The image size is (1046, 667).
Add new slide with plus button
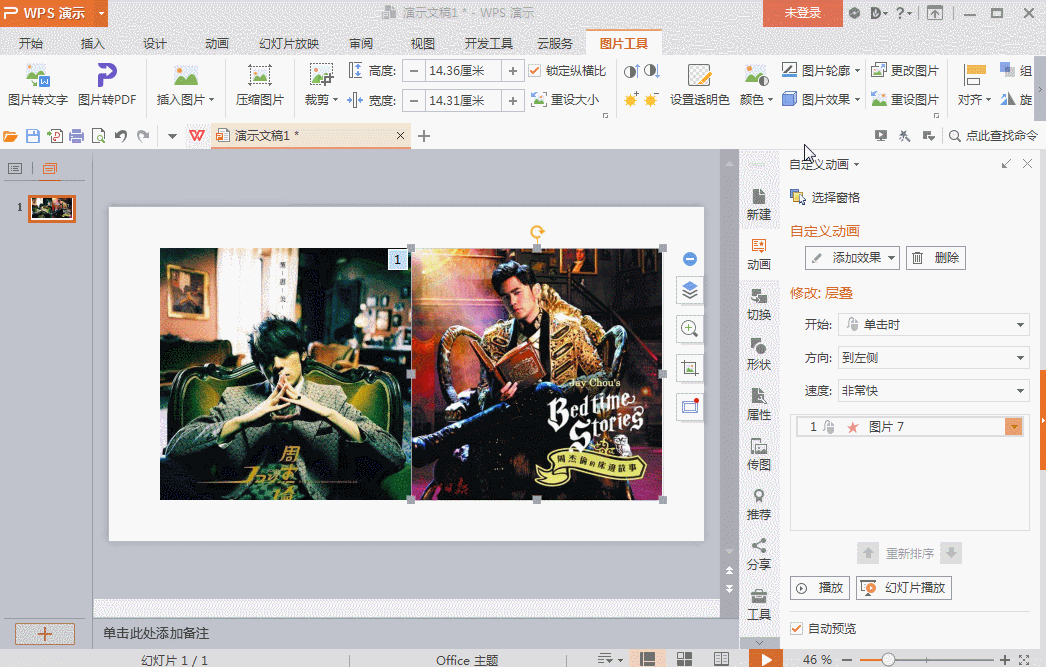[x=45, y=634]
